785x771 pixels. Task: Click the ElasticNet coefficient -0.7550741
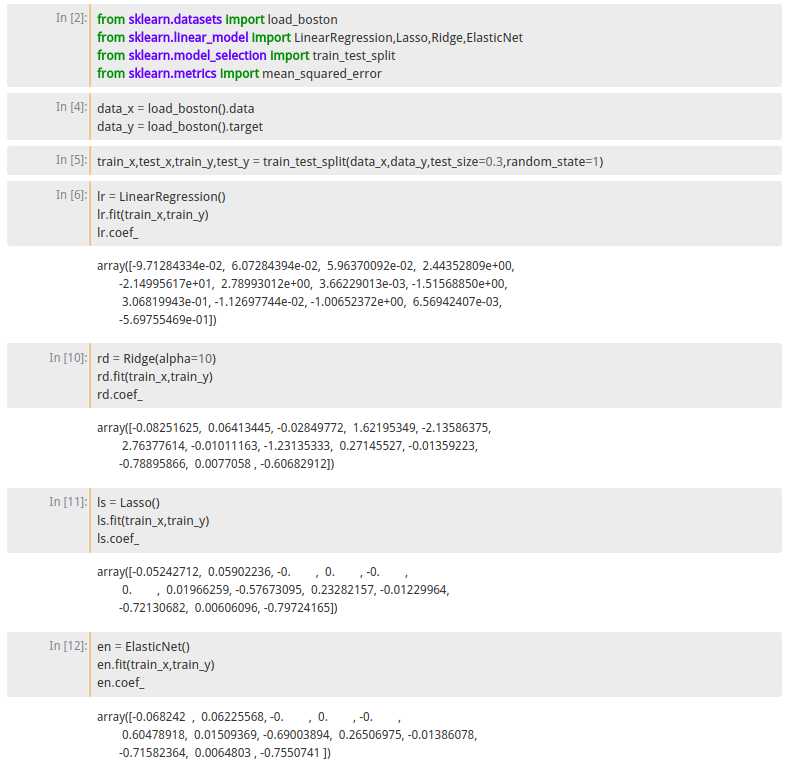click(290, 753)
